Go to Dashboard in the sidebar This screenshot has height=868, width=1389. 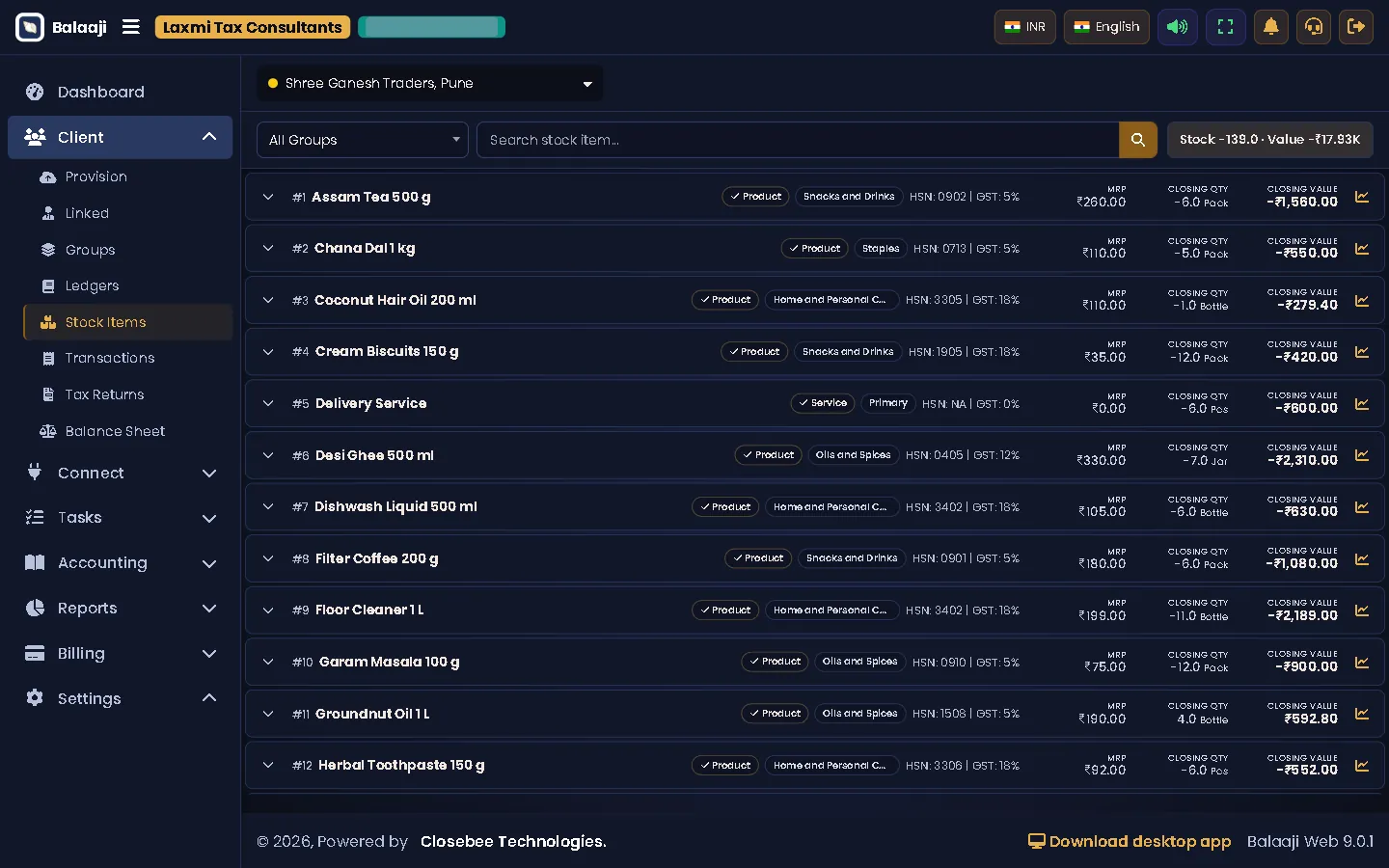point(121,93)
